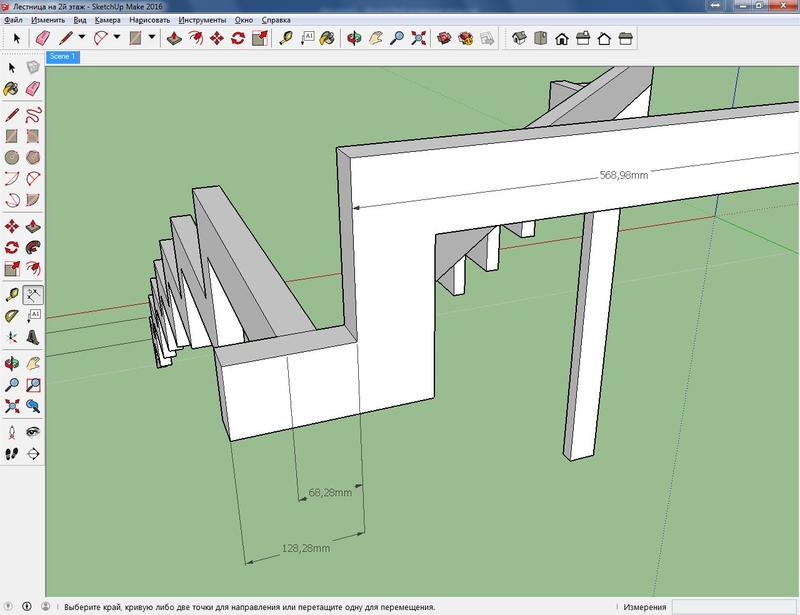Switch to the Front view house icon

coord(562,38)
